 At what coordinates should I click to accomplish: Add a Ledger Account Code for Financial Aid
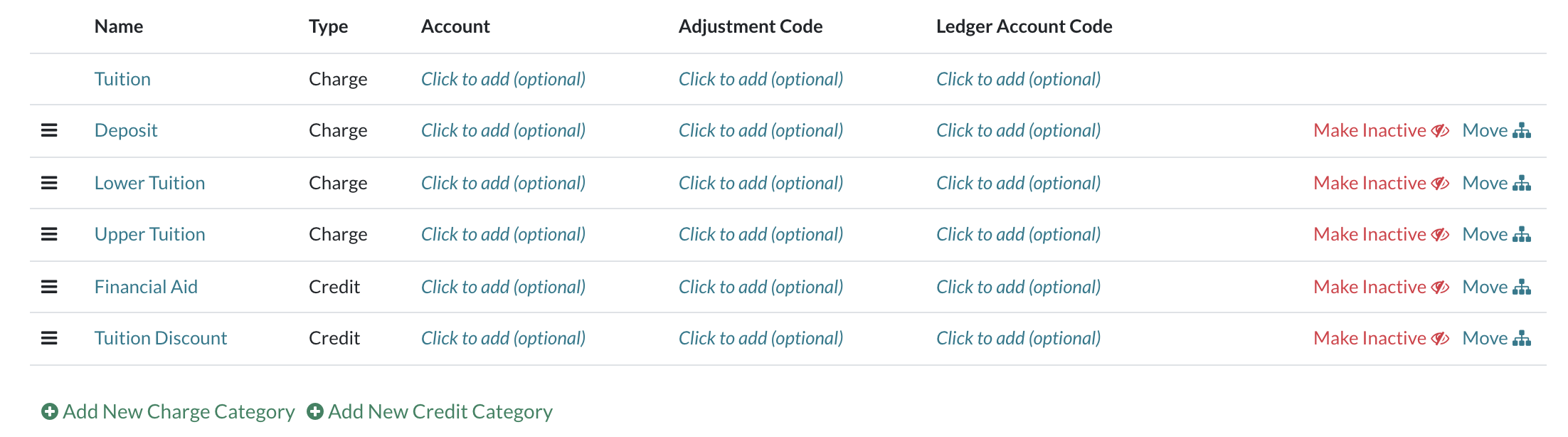1018,286
